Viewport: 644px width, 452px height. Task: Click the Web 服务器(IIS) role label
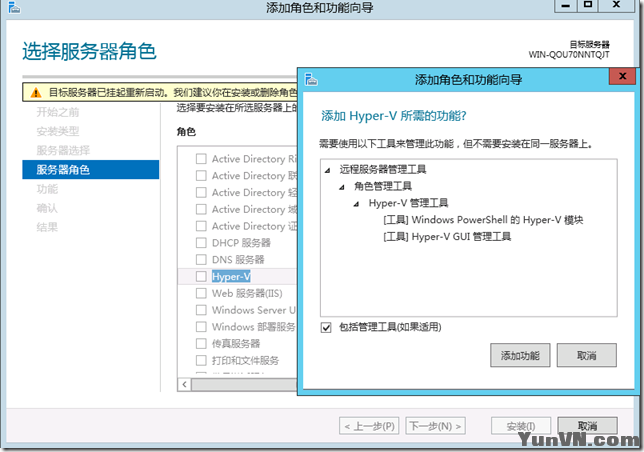click(247, 293)
